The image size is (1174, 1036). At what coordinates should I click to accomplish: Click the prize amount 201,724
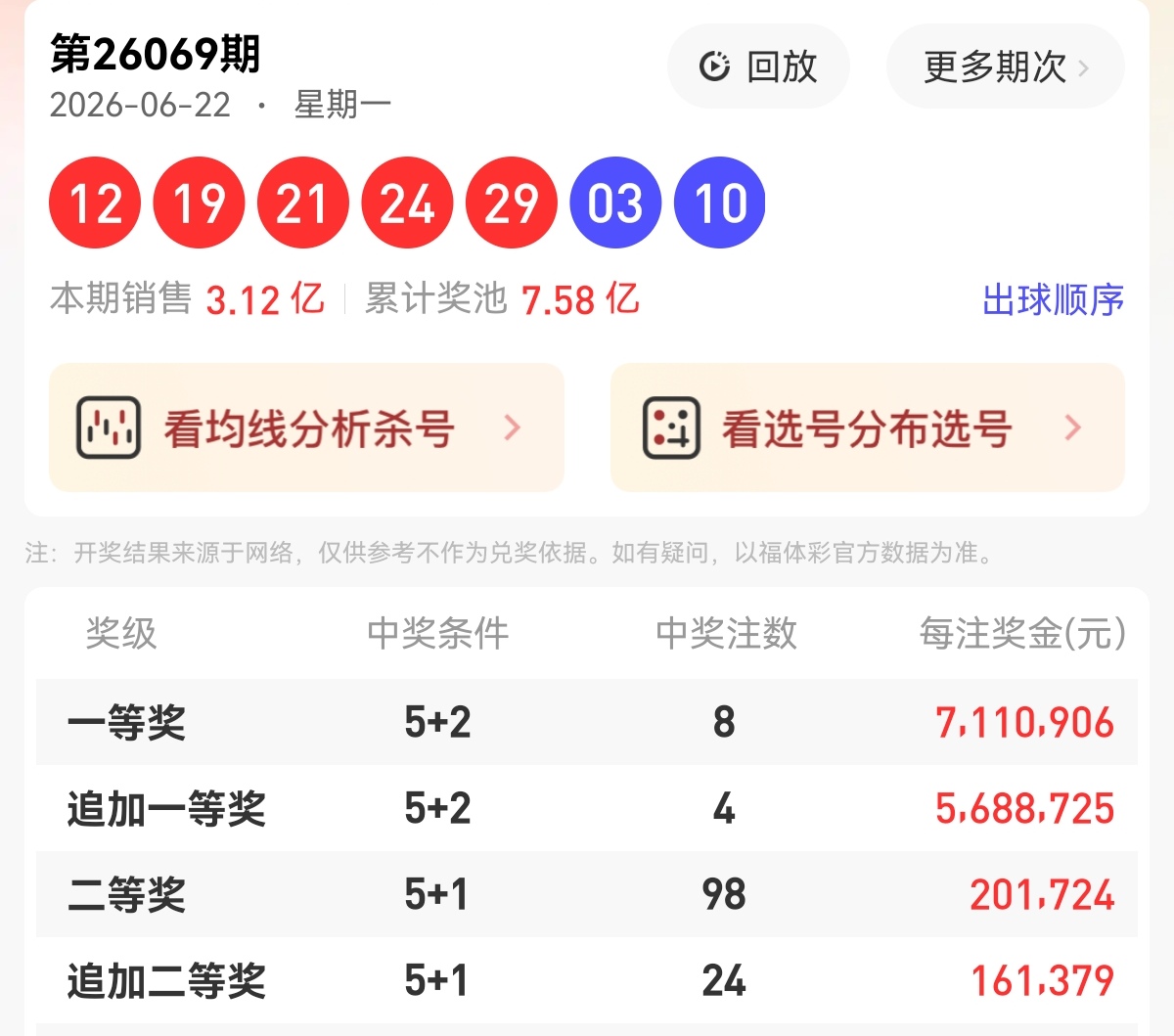1042,895
